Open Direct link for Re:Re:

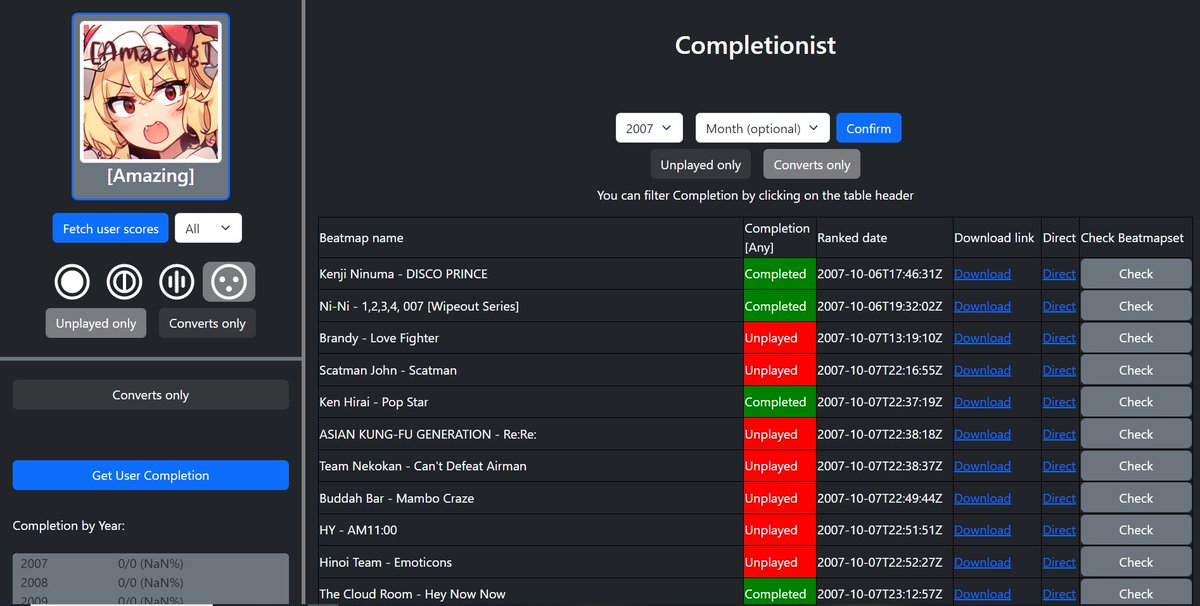[x=1059, y=434]
